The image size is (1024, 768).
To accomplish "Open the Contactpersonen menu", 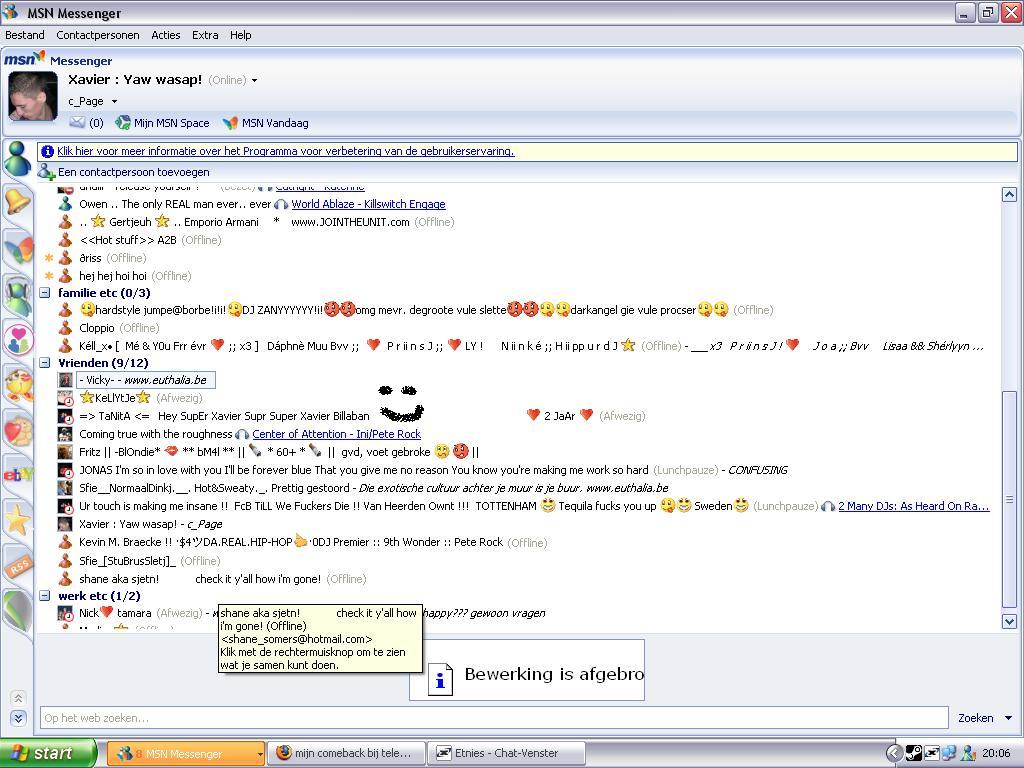I will [x=98, y=35].
